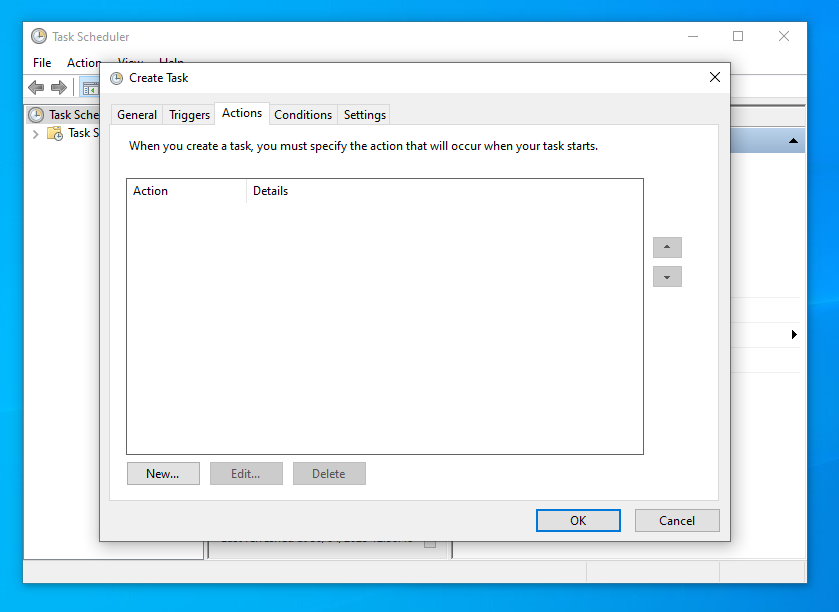The height and width of the screenshot is (612, 839).
Task: Switch to the Triggers tab
Action: click(189, 115)
